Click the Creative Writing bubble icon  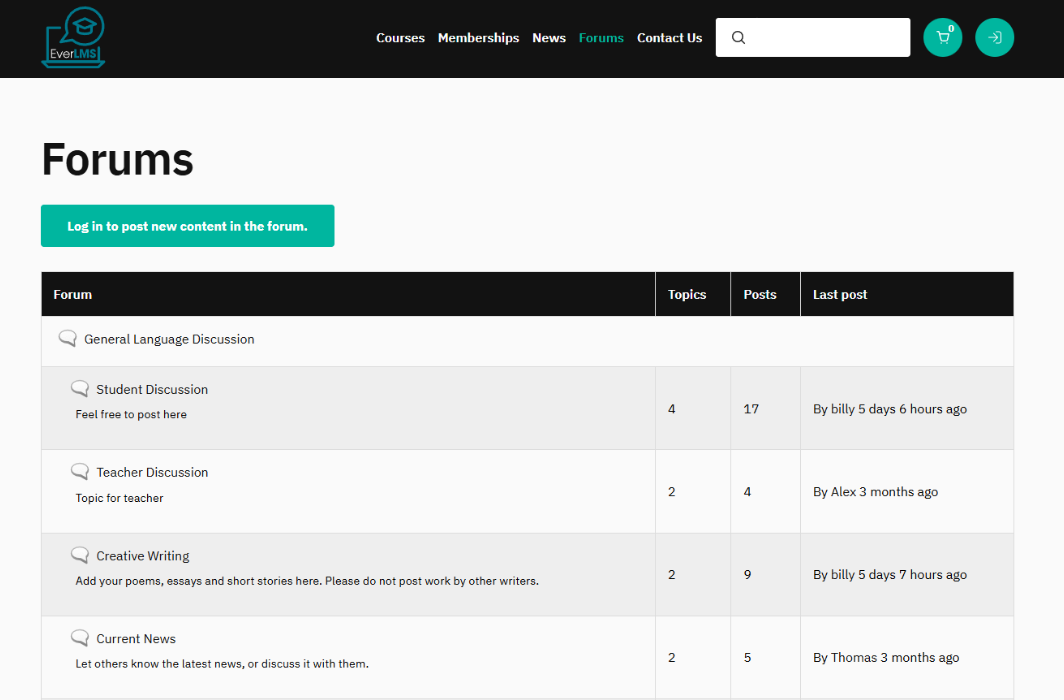80,555
